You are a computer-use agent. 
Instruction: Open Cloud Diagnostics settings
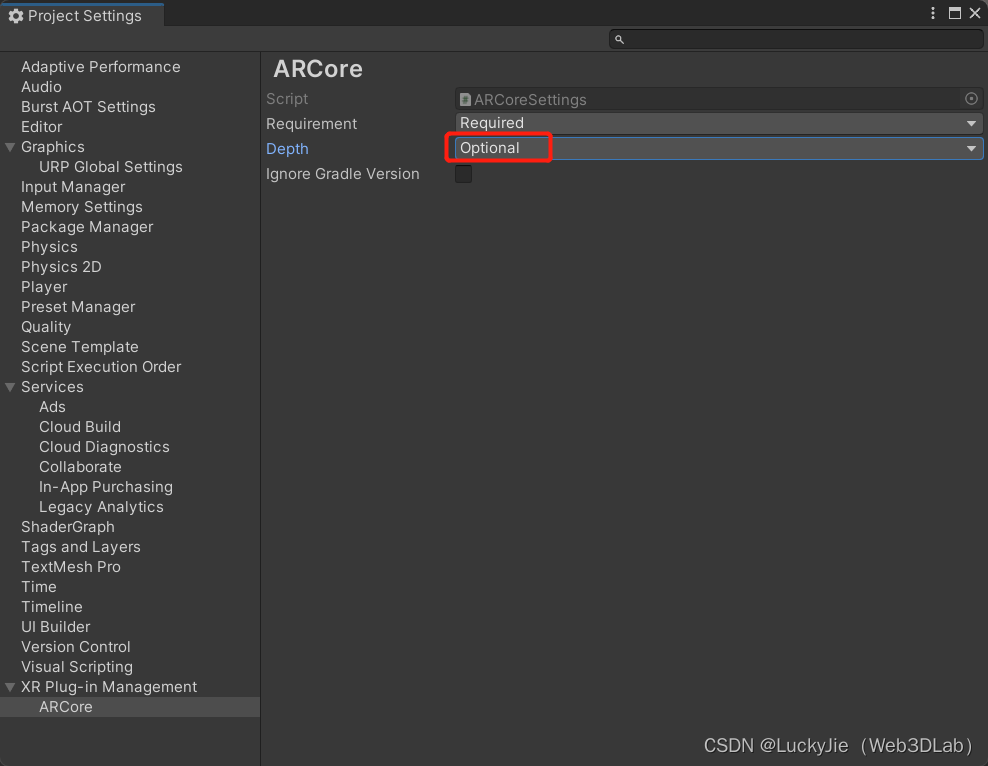[x=104, y=447]
